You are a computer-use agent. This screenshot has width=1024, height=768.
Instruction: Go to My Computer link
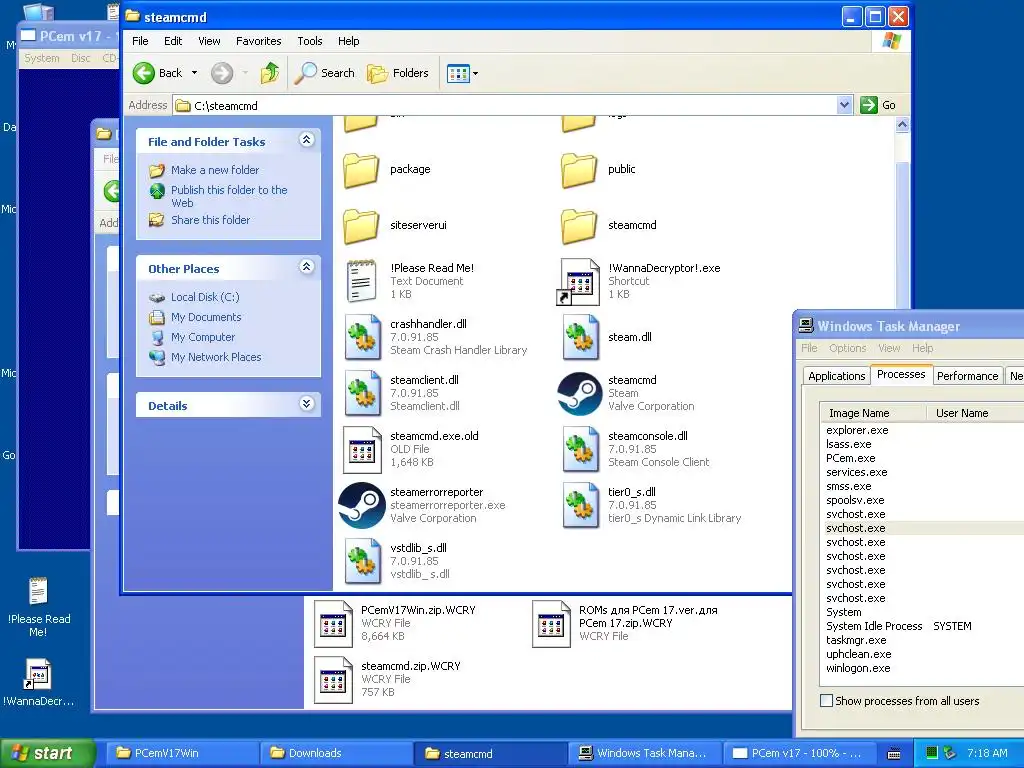pos(202,338)
